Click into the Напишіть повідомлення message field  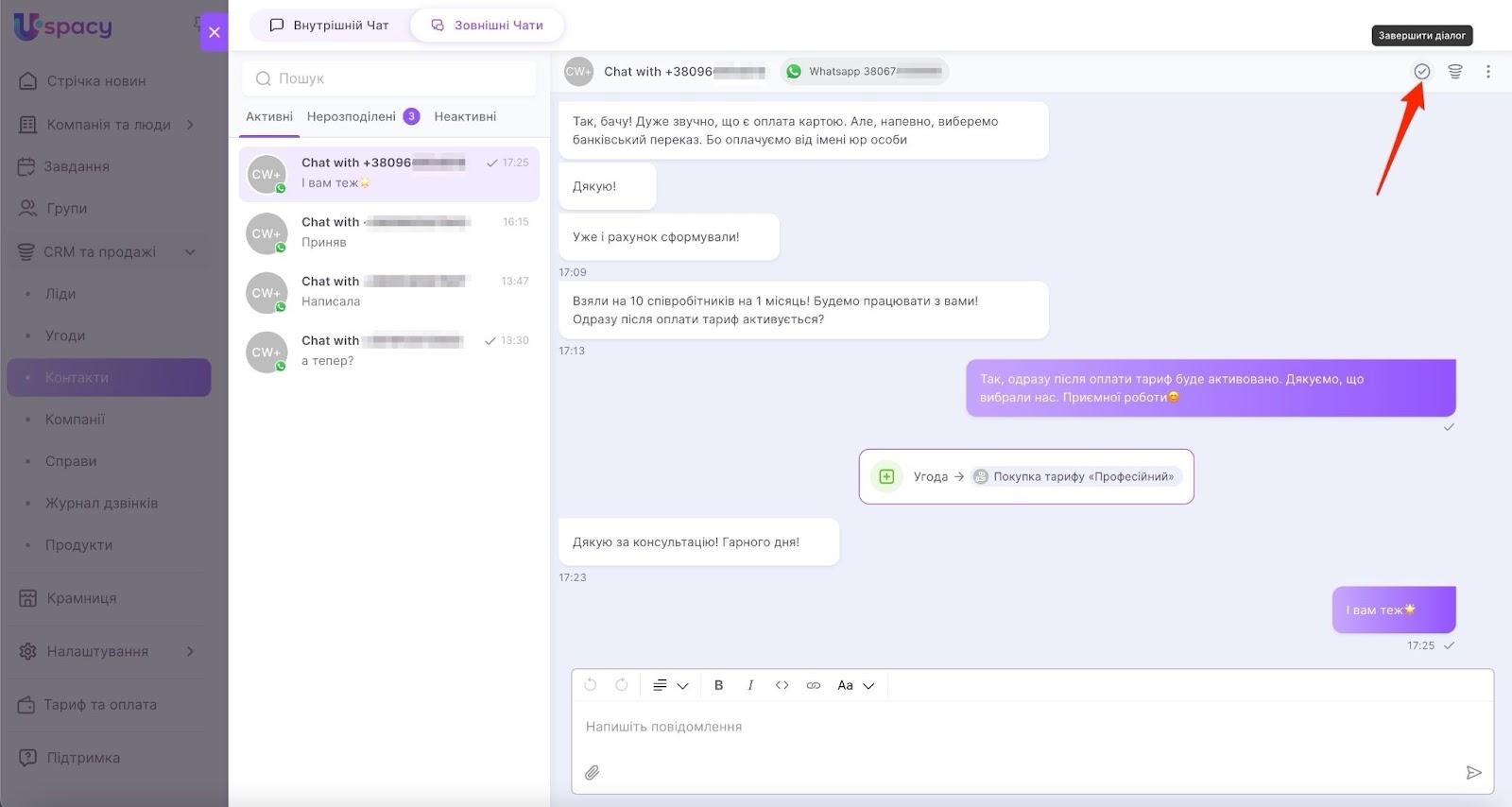[1032, 727]
